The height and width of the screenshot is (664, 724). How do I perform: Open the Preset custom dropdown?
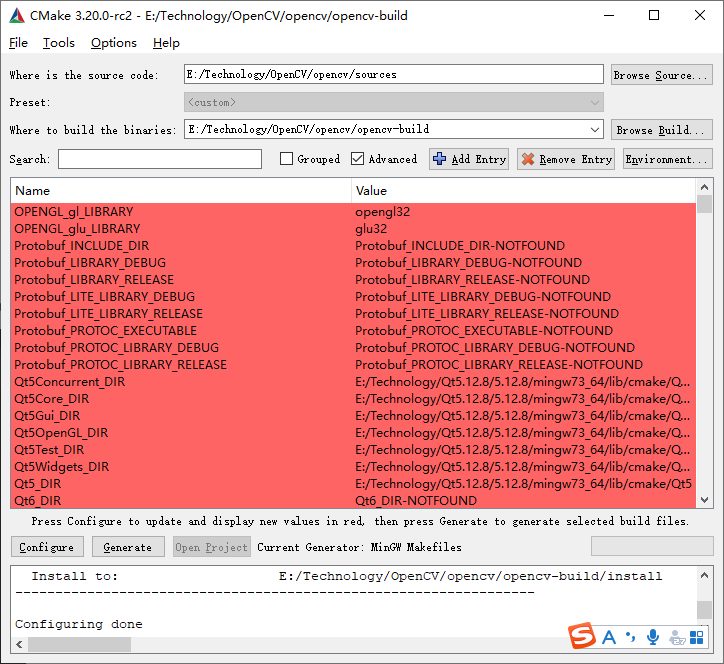394,102
